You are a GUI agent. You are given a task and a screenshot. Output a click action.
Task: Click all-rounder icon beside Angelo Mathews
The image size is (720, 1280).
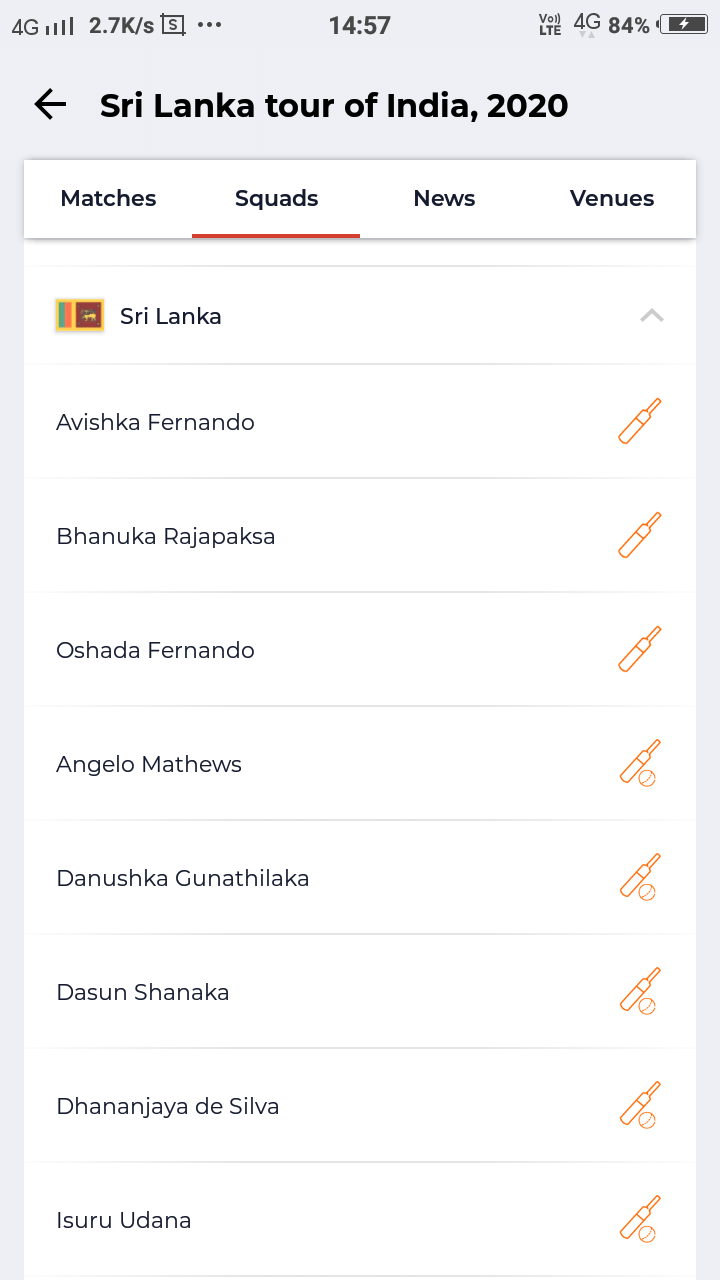[640, 764]
